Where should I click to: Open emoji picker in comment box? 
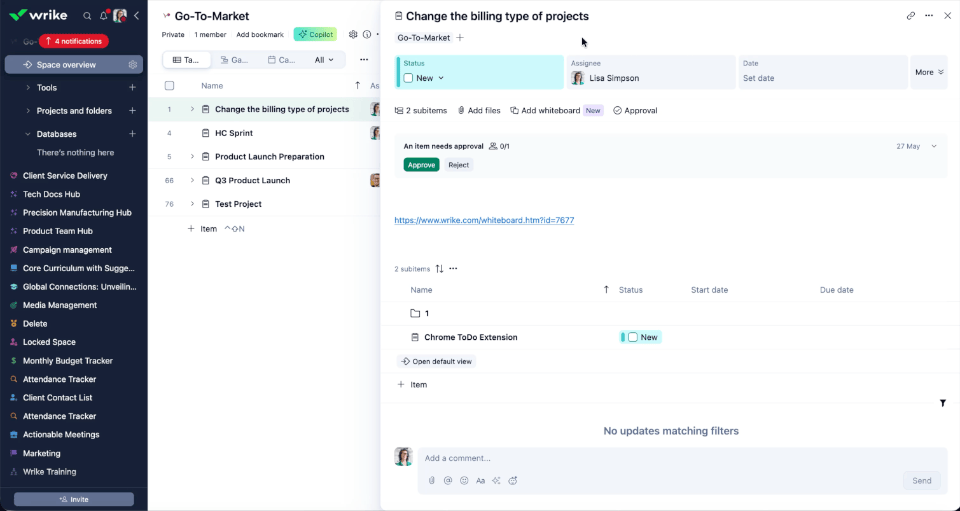pyautogui.click(x=464, y=480)
